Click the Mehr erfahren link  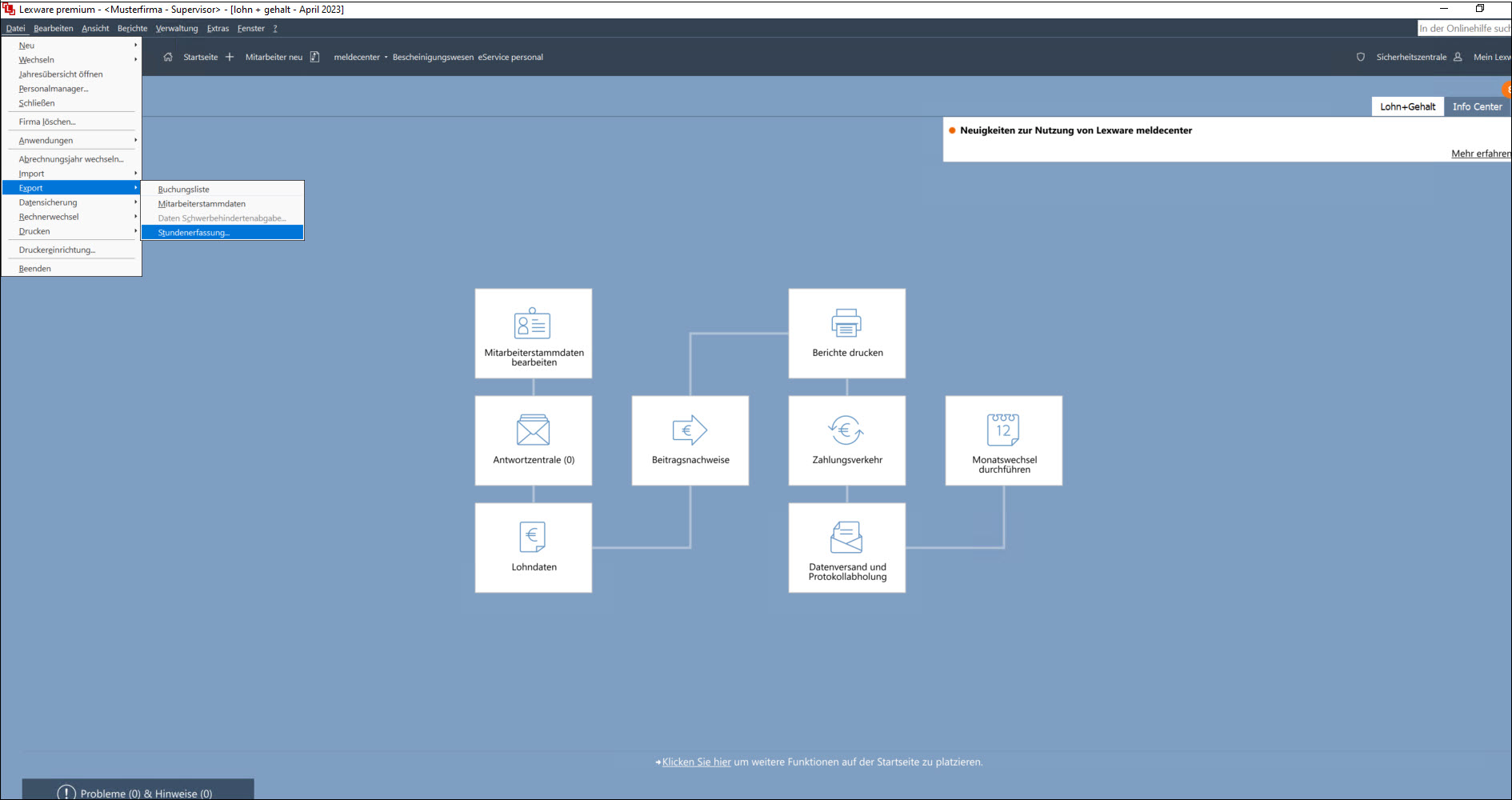pyautogui.click(x=1481, y=154)
